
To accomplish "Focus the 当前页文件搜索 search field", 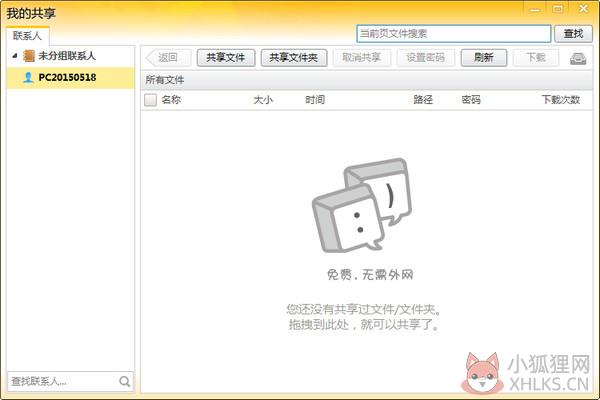I will pos(453,34).
